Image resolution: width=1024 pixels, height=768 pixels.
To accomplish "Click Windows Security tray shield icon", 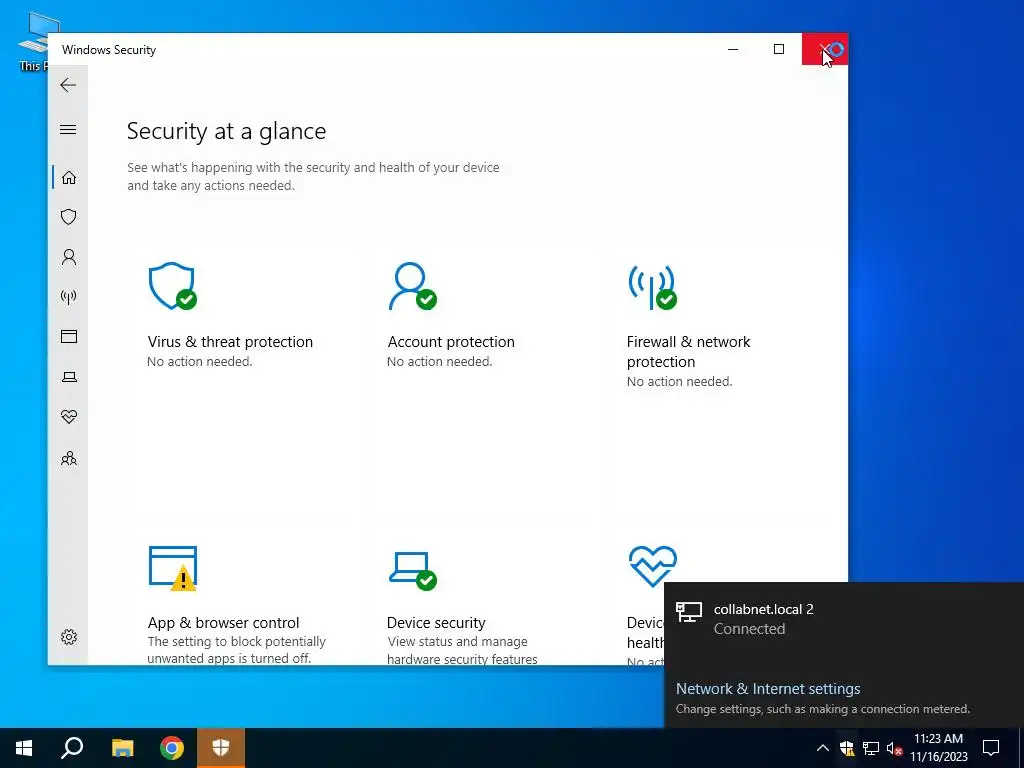I will click(847, 748).
